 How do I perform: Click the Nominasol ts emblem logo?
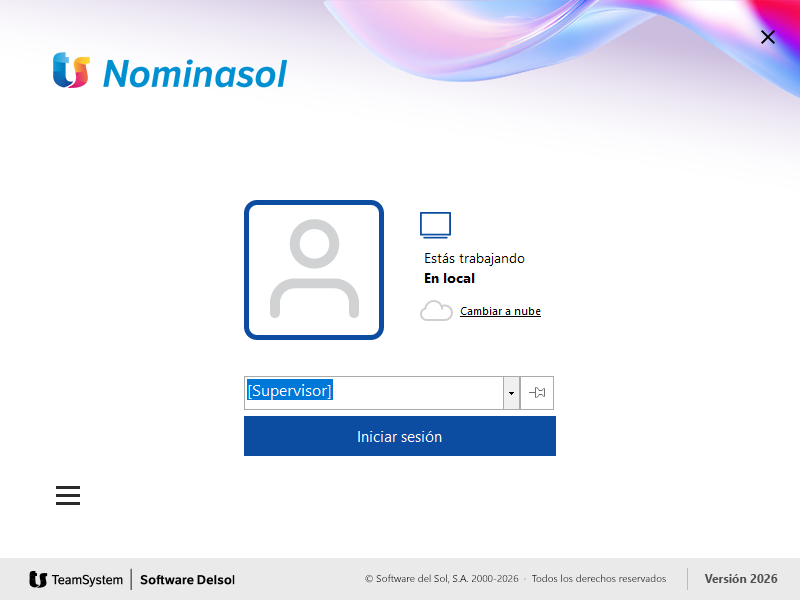pyautogui.click(x=71, y=70)
